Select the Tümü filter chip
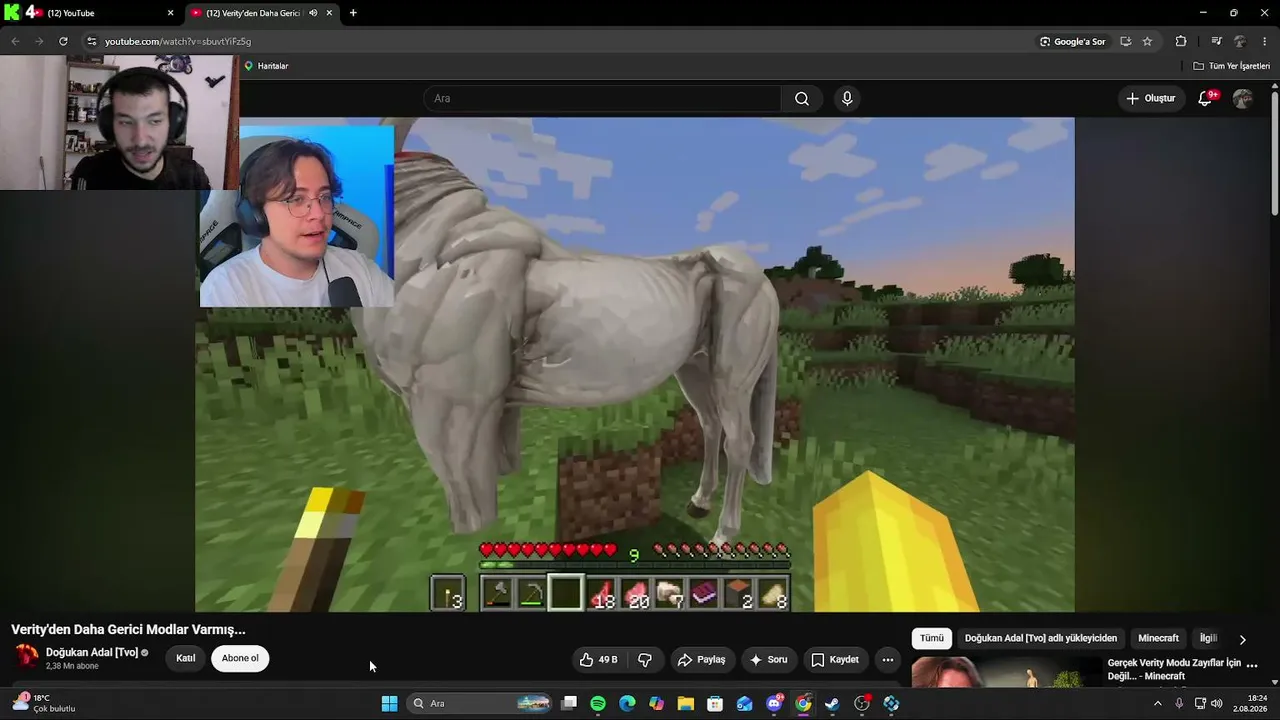This screenshot has height=720, width=1280. [932, 638]
